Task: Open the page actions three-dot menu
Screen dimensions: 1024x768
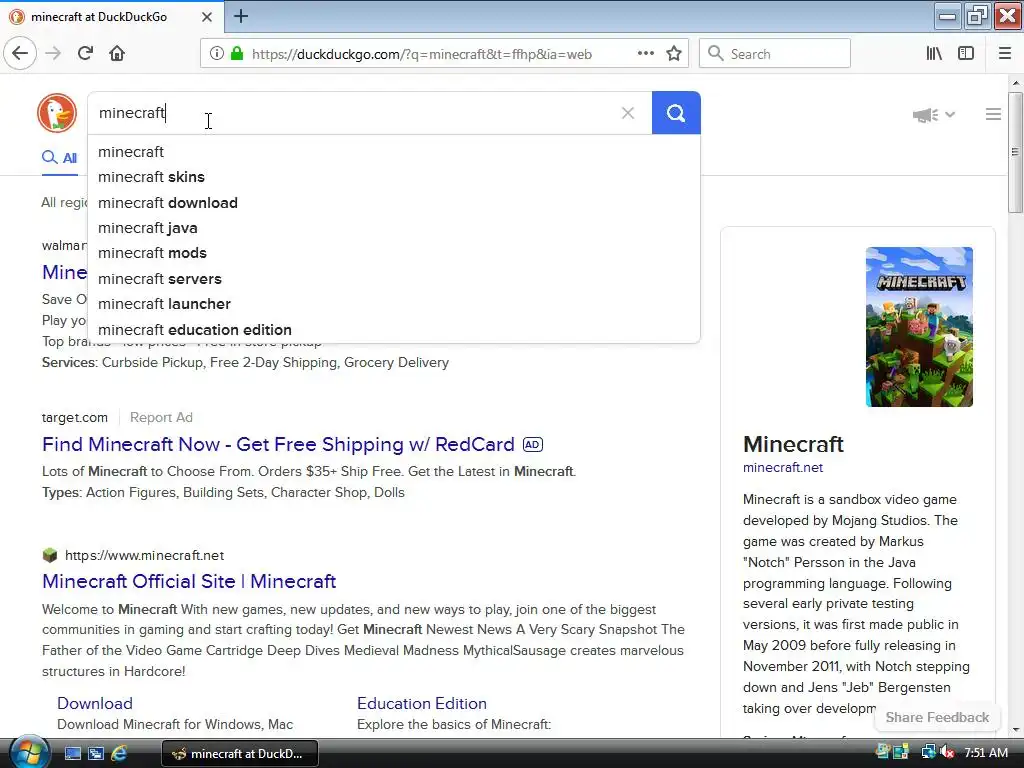Action: click(645, 54)
